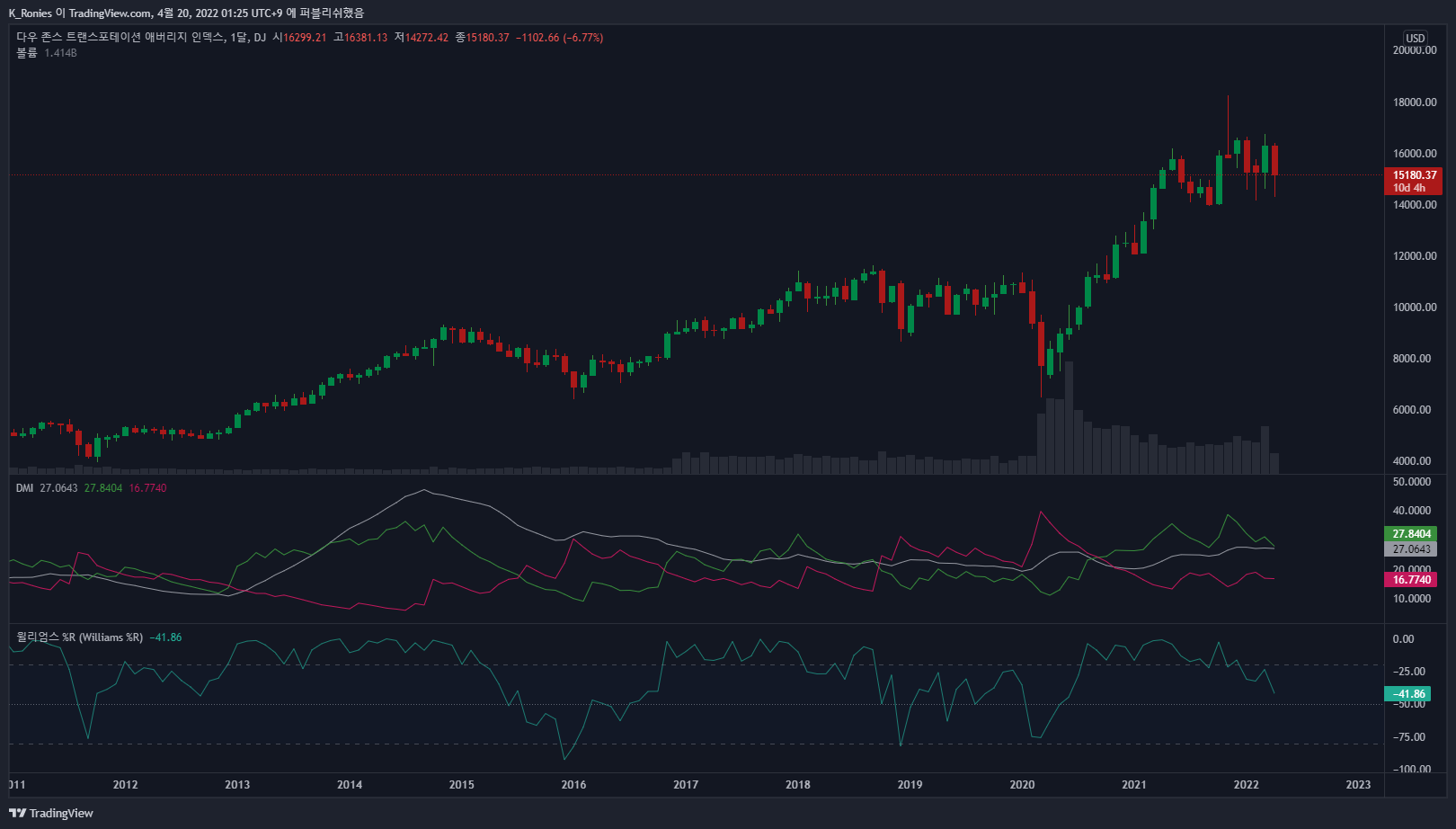Click the 14000.00 price axis label
This screenshot has height=829, width=1456.
point(1415,205)
